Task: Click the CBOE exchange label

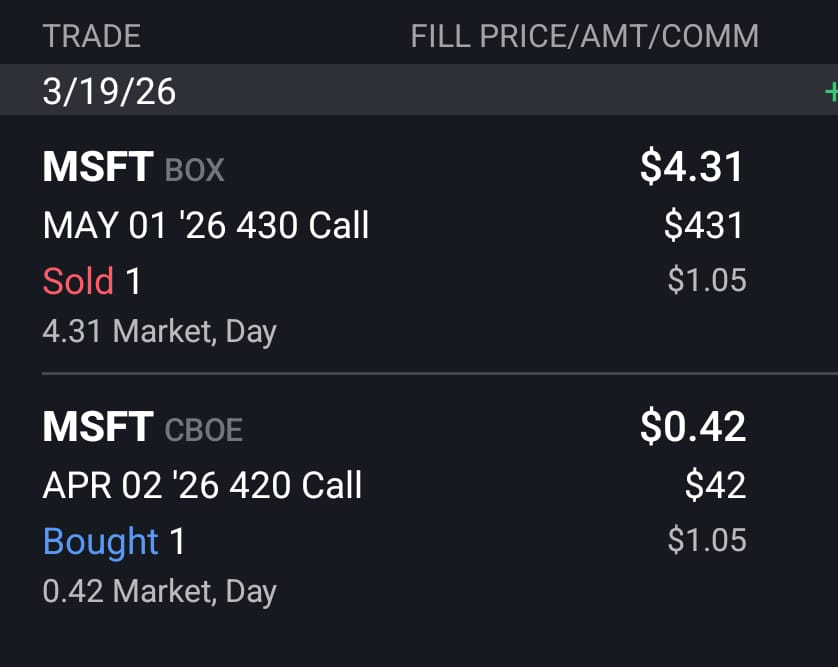Action: [203, 430]
